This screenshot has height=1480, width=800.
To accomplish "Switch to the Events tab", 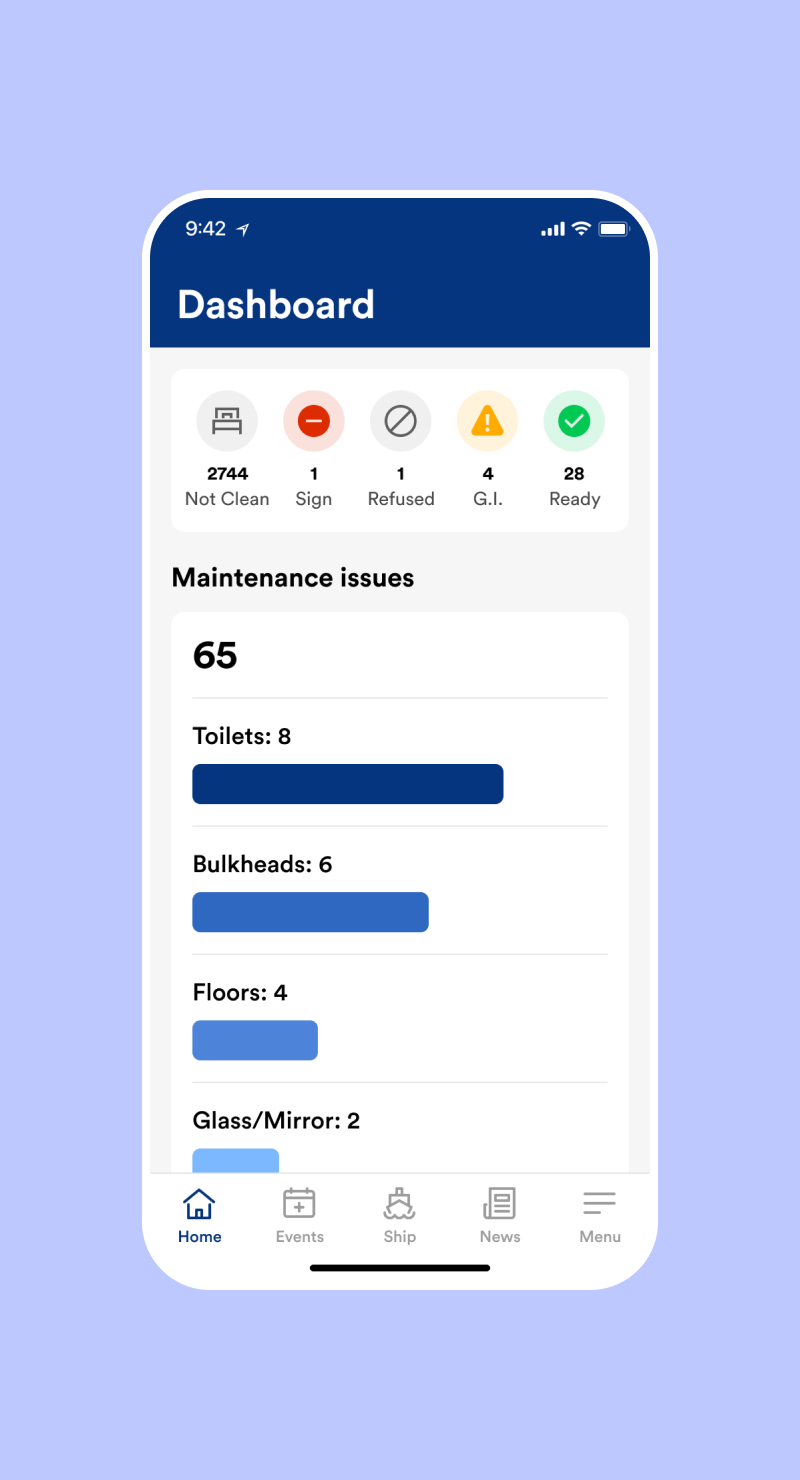I will click(x=300, y=1216).
